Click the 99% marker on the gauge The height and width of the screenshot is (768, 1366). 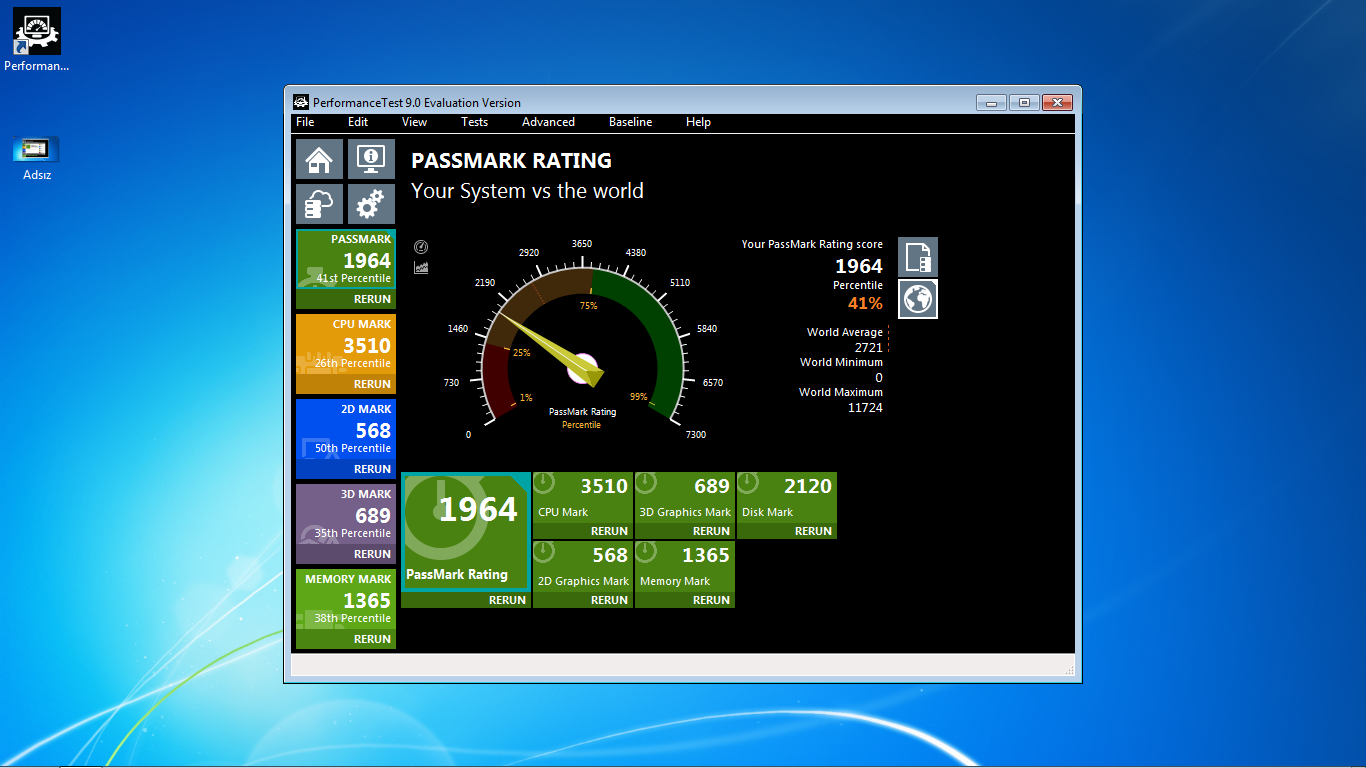tap(639, 397)
